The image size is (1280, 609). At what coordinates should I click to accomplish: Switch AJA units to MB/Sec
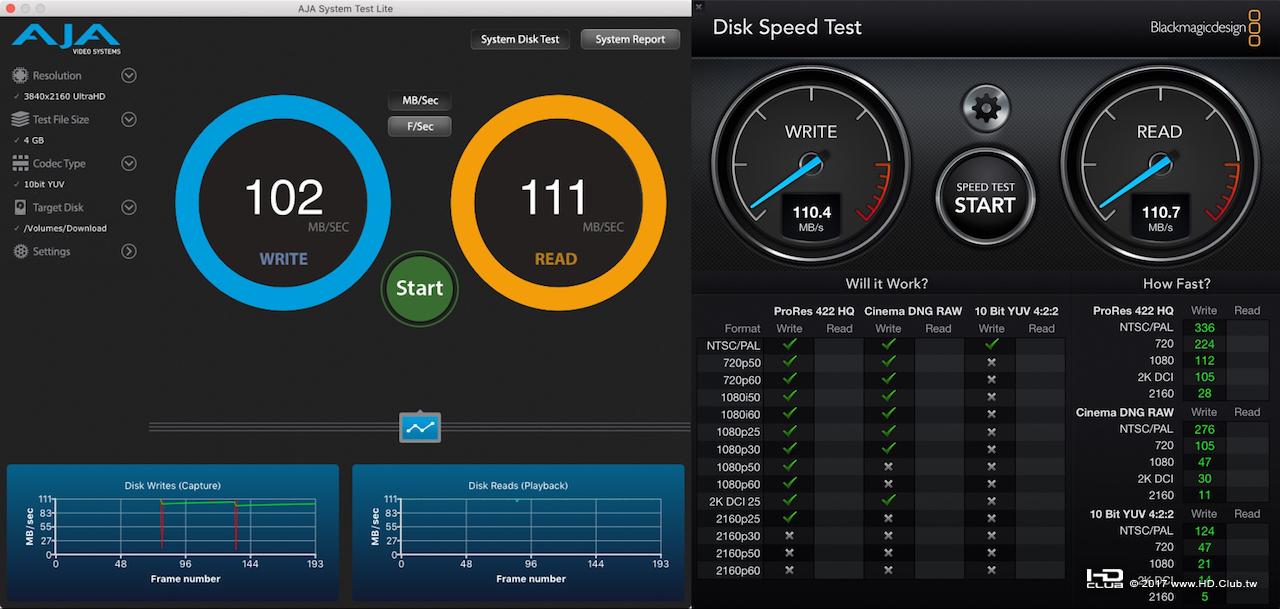(420, 101)
